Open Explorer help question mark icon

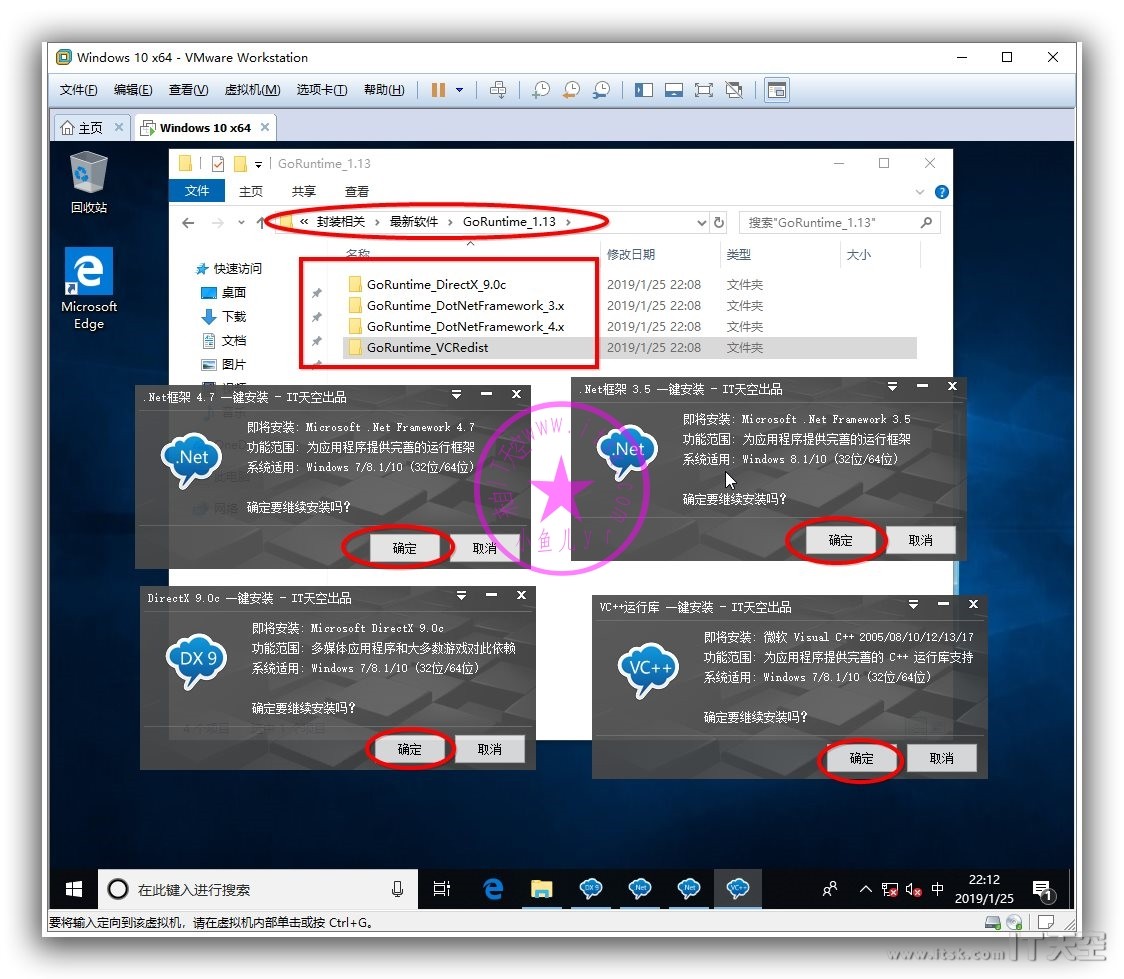coord(942,192)
